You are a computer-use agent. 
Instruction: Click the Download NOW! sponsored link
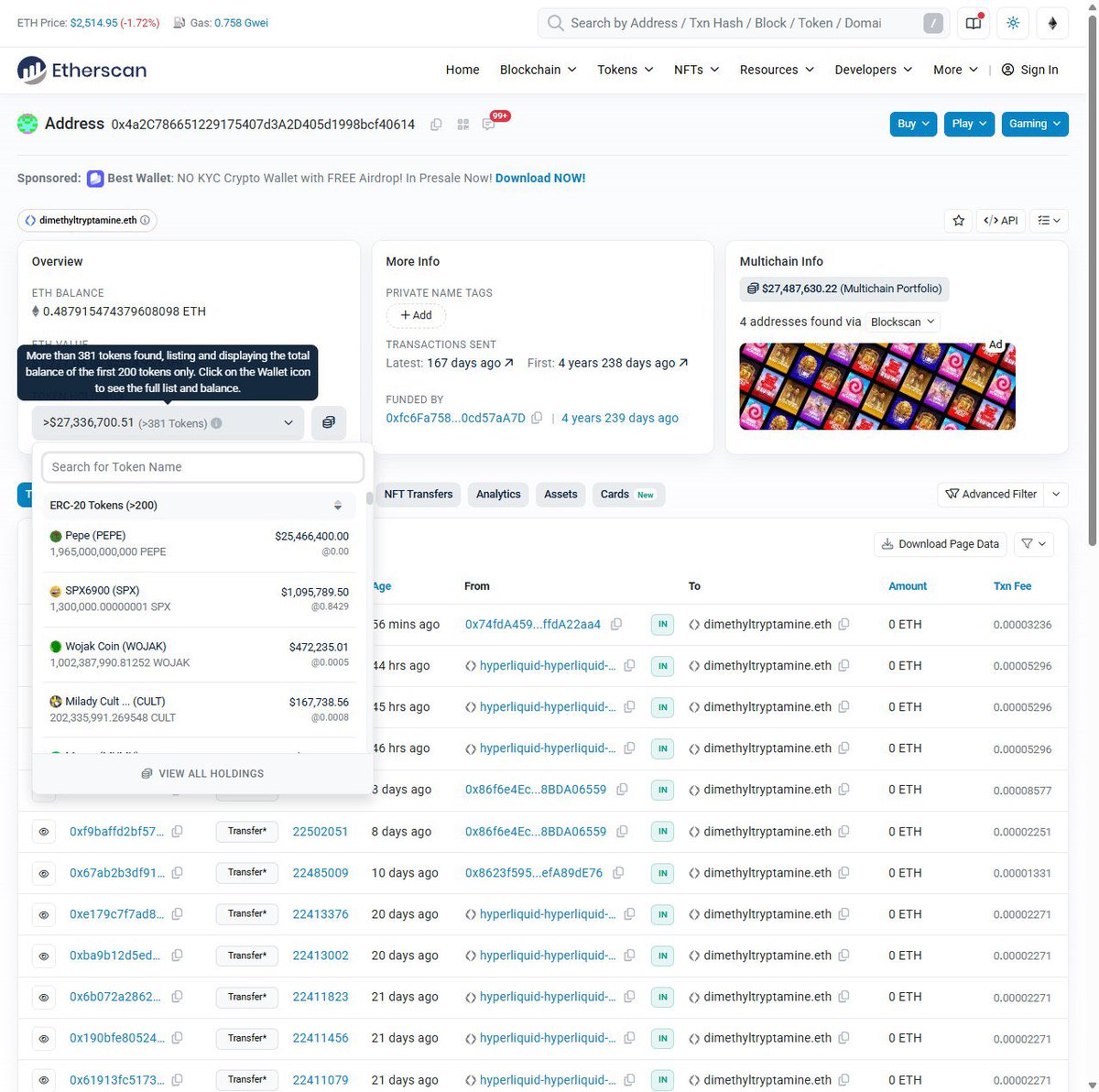[x=540, y=179]
